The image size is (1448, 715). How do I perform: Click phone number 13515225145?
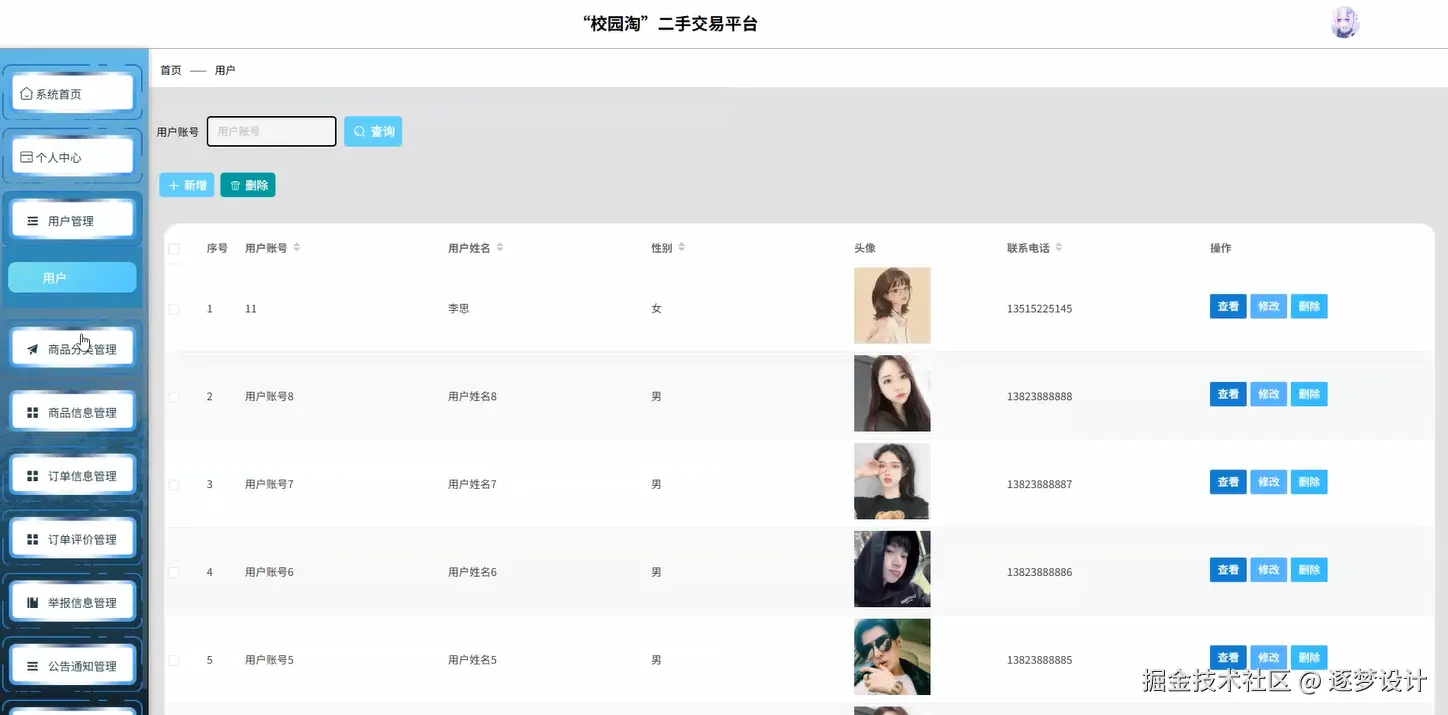tap(1039, 309)
